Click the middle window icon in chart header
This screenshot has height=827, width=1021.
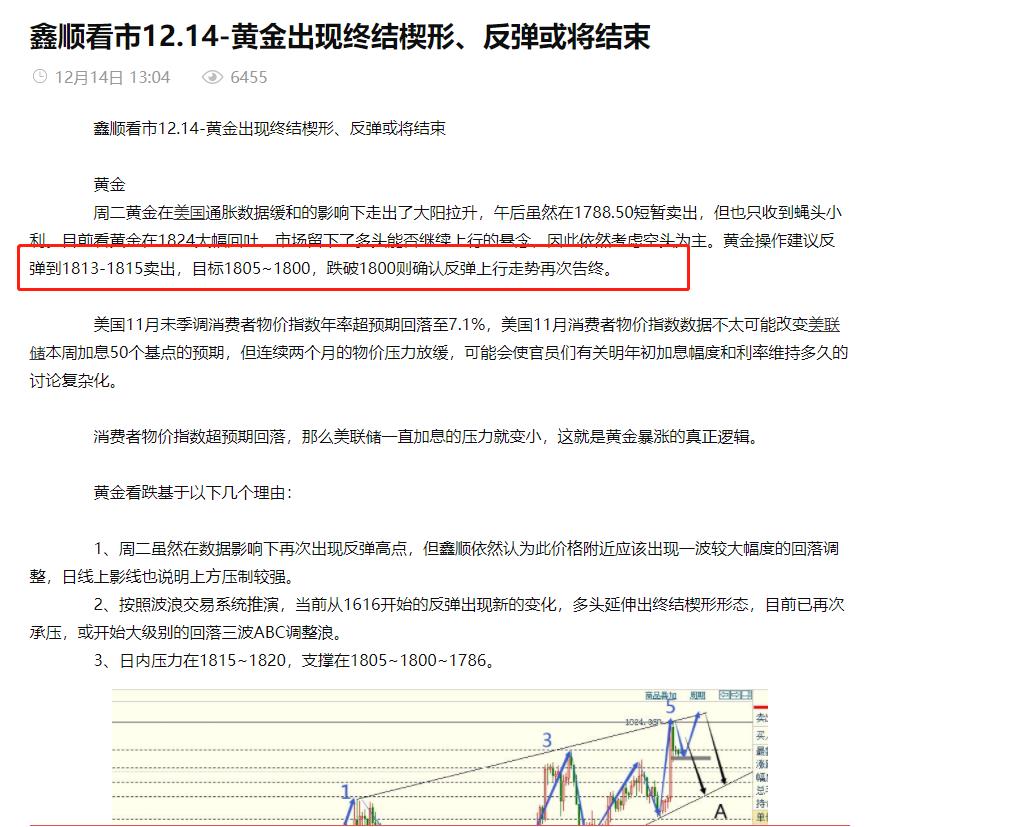(x=735, y=695)
